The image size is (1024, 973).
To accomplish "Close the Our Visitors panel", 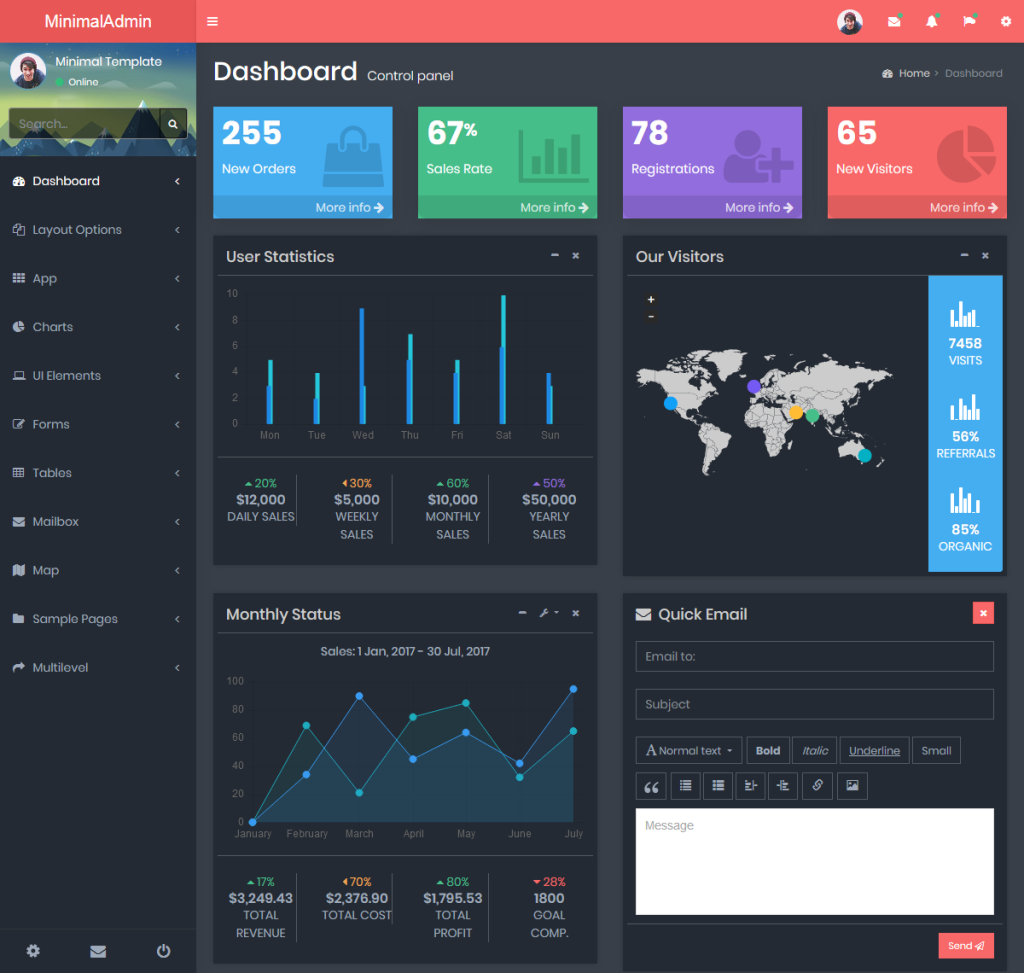I will point(985,255).
